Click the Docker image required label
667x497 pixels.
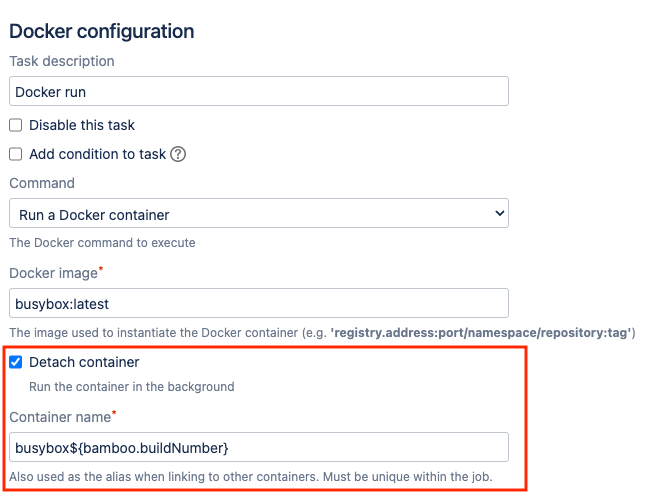click(x=56, y=273)
